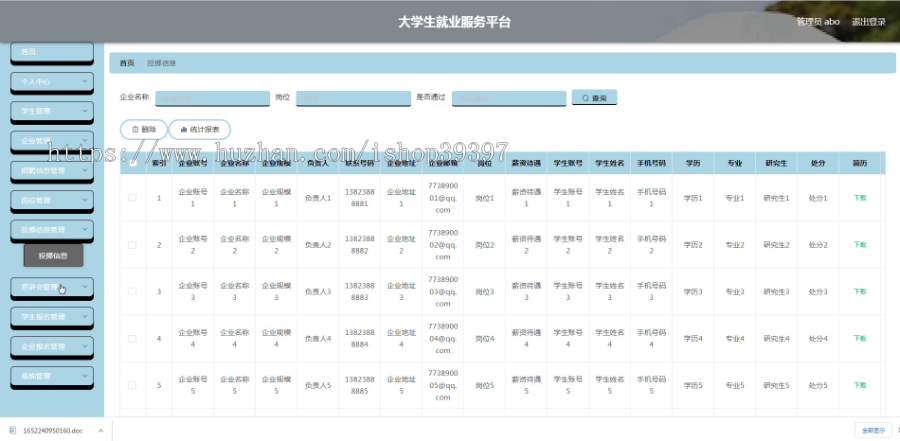Focus the 岗位 search field
900x441 pixels.
(x=354, y=98)
